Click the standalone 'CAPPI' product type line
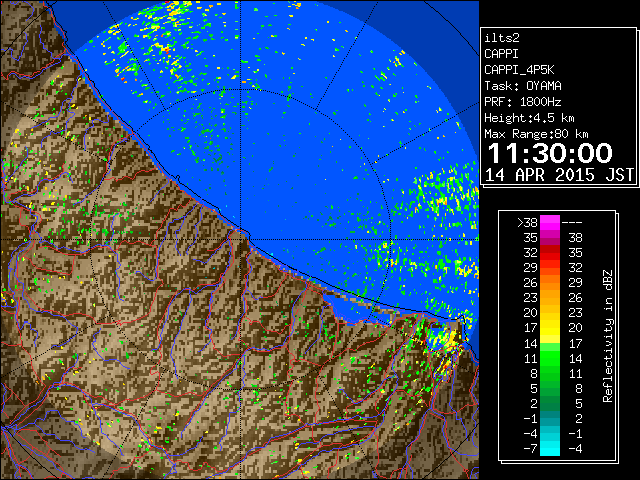Image resolution: width=640 pixels, height=480 pixels. coord(502,54)
